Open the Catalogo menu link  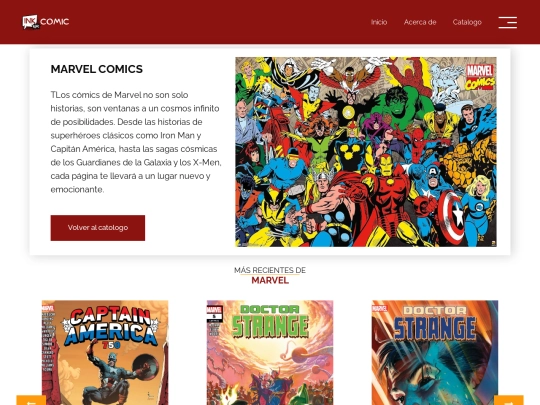click(467, 22)
